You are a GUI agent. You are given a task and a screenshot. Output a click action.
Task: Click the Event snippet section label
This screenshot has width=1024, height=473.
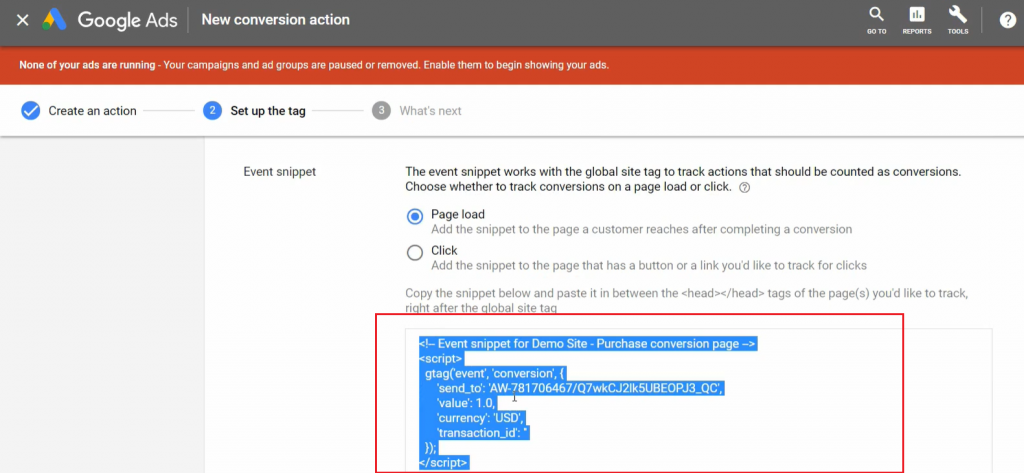(x=280, y=172)
